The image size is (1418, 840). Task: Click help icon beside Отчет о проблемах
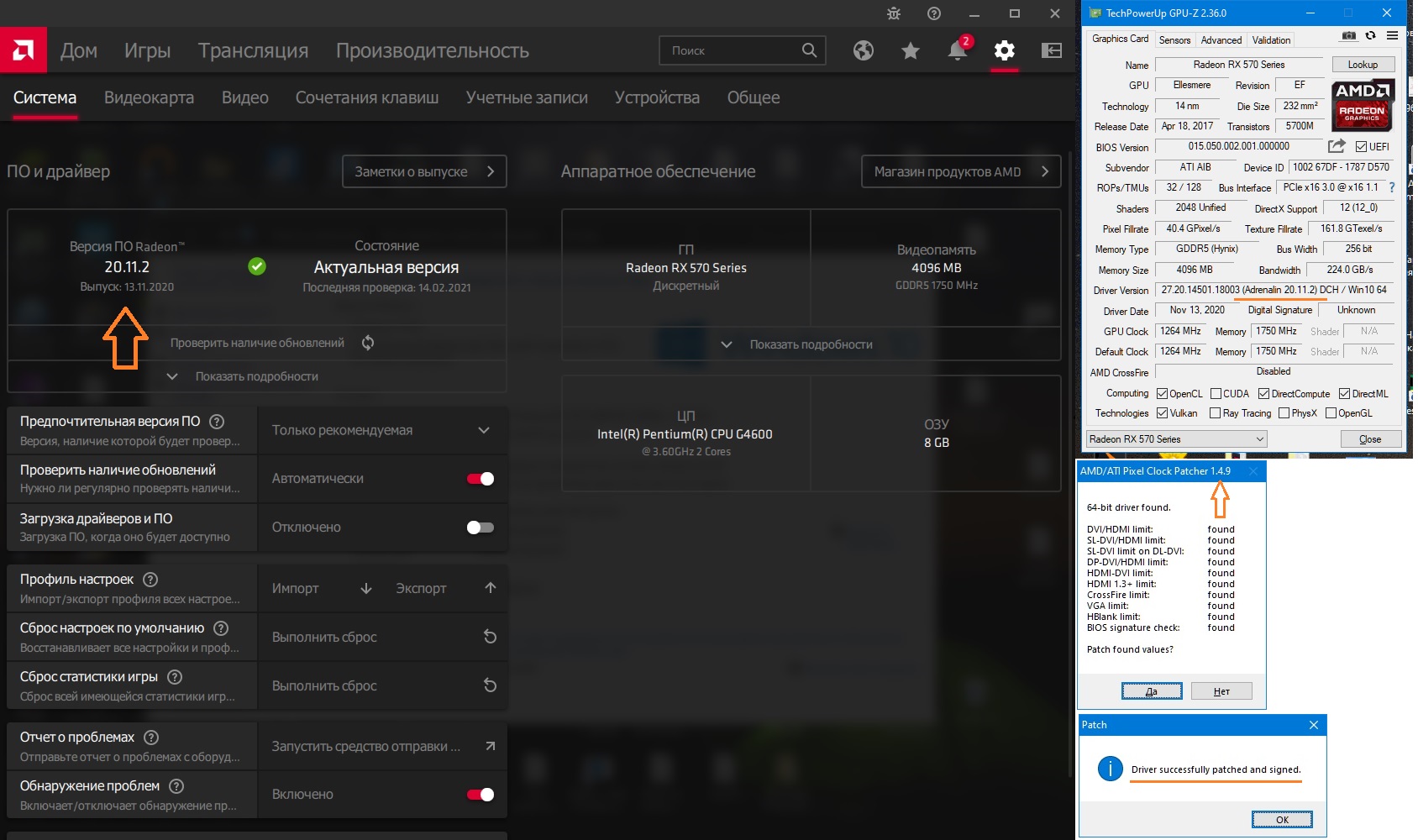[x=151, y=738]
